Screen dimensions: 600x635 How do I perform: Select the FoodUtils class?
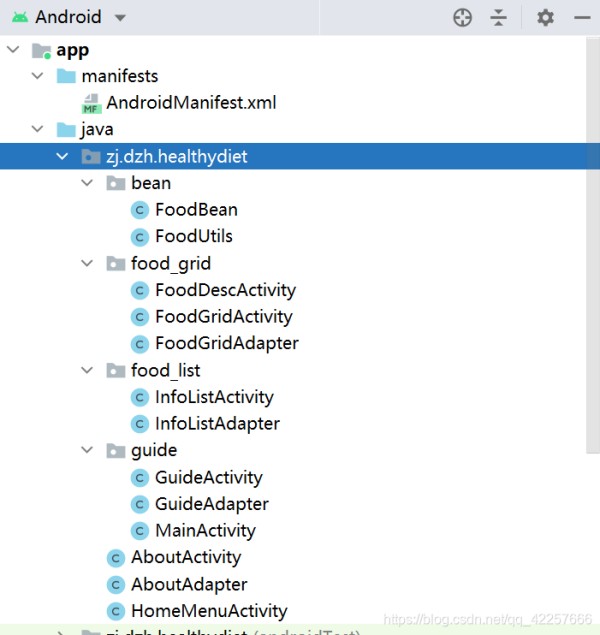pos(194,237)
